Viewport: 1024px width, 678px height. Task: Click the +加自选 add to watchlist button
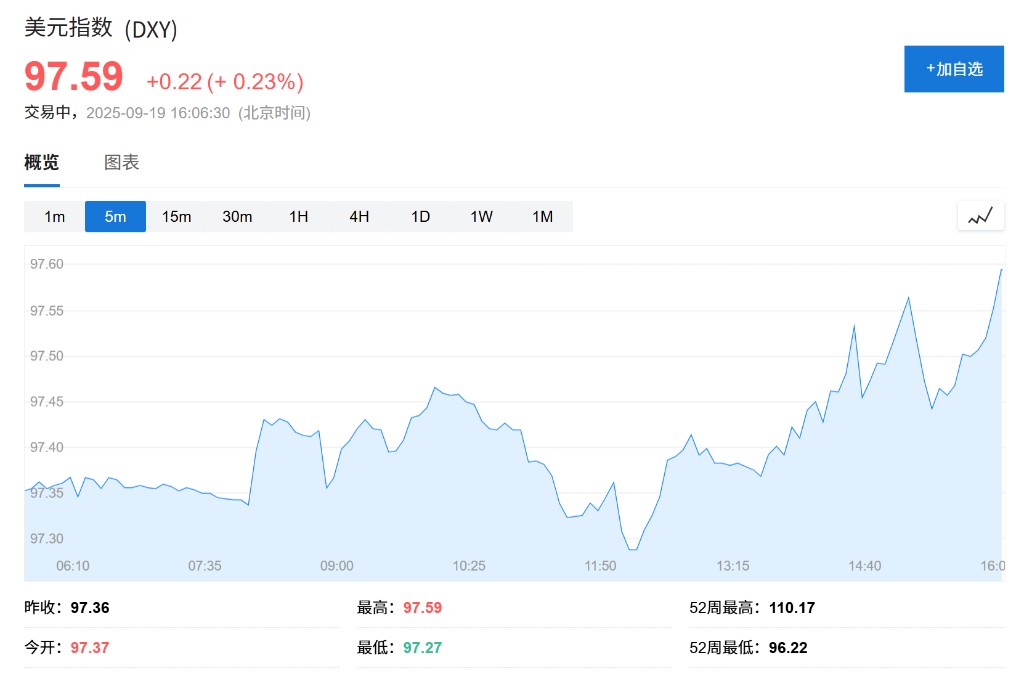953,69
